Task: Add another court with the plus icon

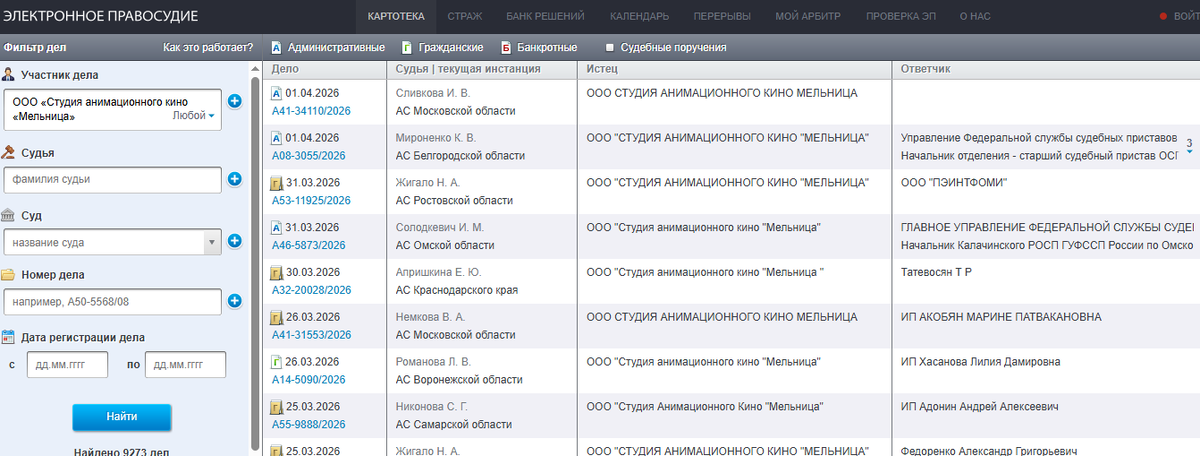Action: (x=235, y=241)
